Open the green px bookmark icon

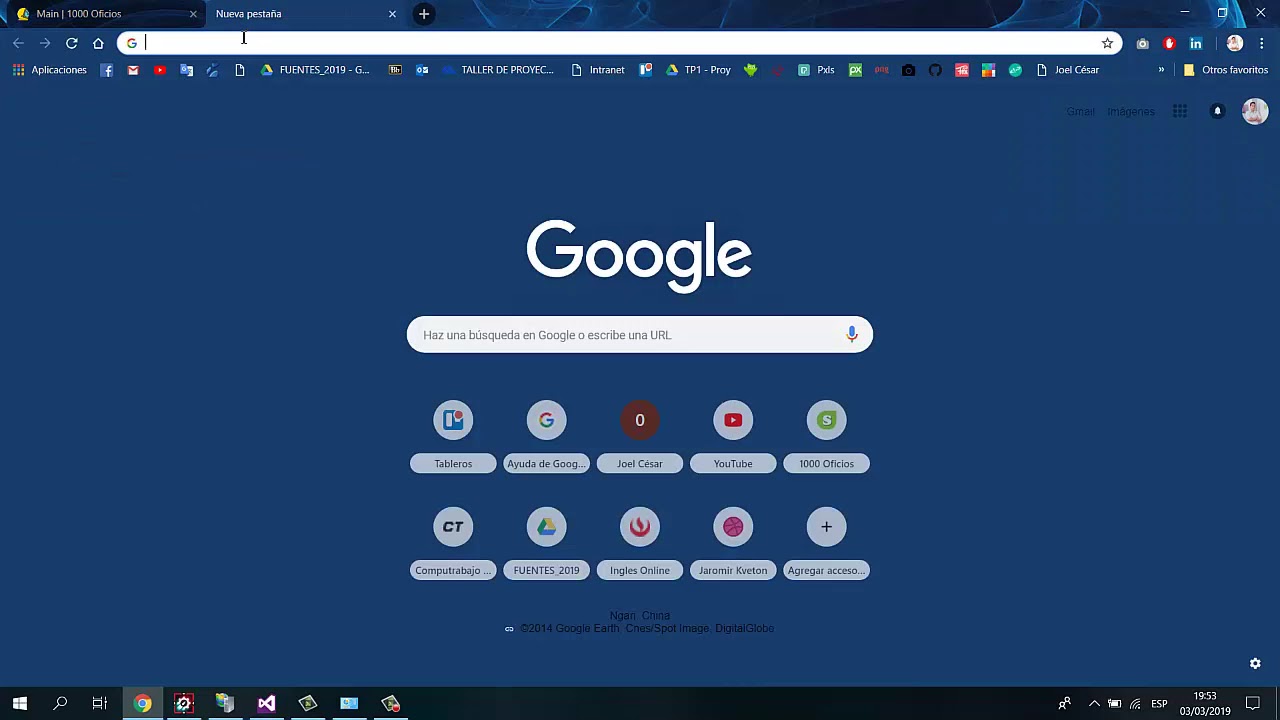855,70
